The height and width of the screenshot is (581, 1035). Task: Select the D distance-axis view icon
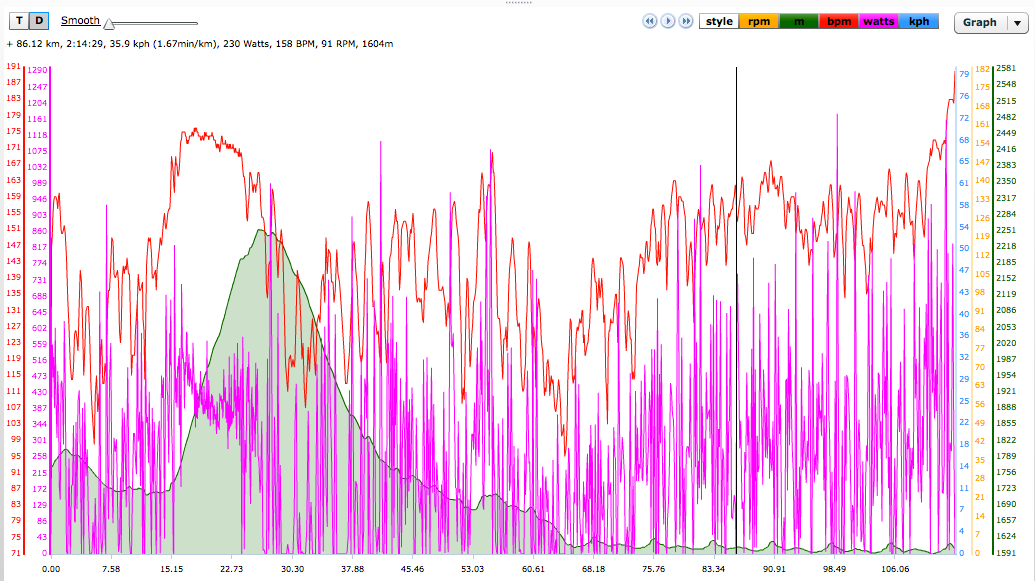coord(37,21)
